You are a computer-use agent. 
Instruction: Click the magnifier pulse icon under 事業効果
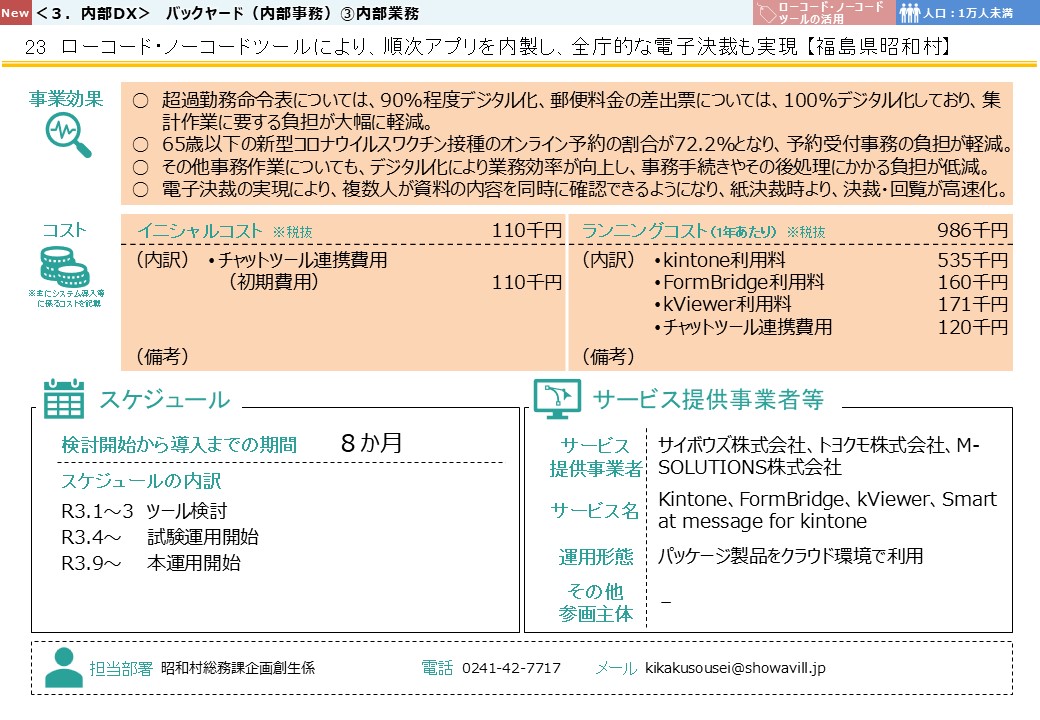tap(68, 135)
